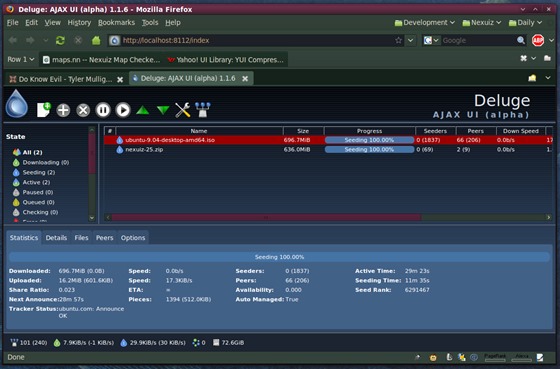560x369 pixels.
Task: Open URL history dropdown arrow
Action: point(411,40)
